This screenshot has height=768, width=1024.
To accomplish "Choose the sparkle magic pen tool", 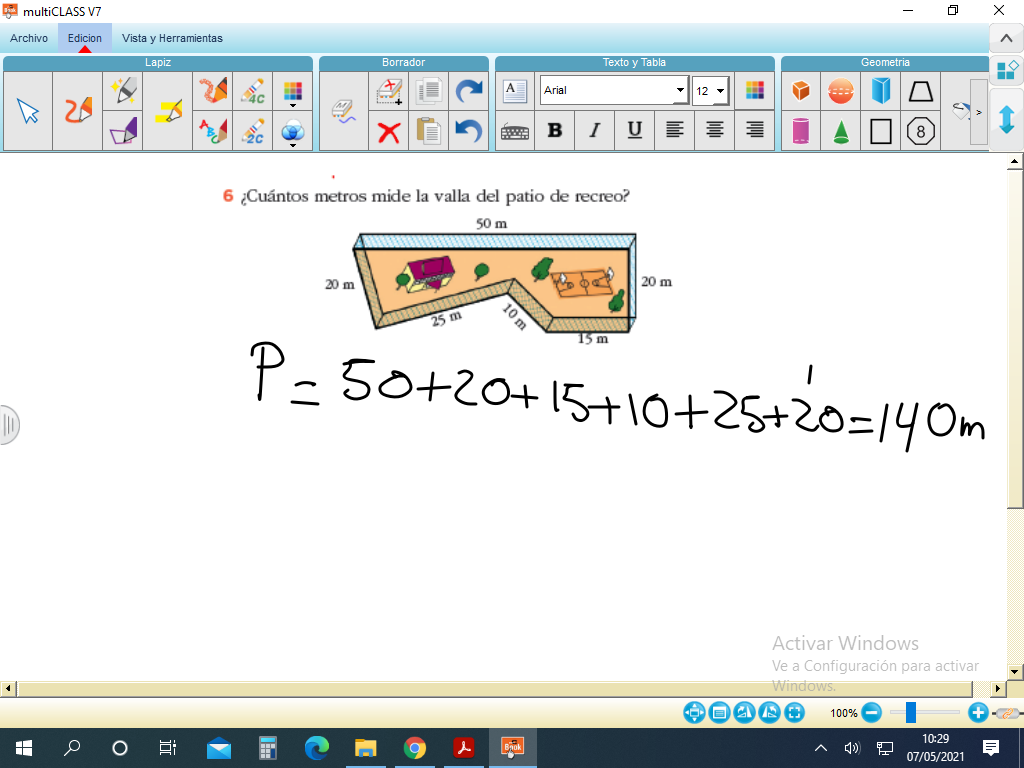I will click(x=123, y=91).
